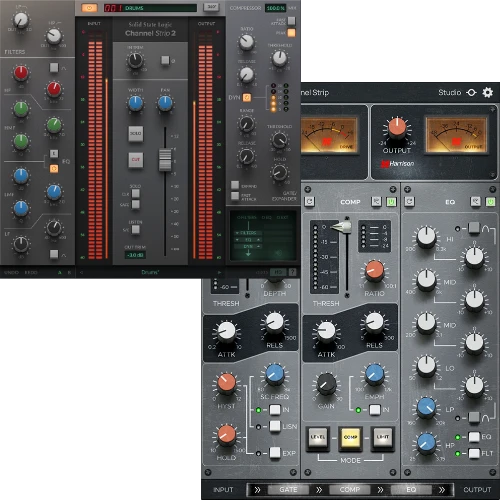Click Harrison COMP graph icon button
The height and width of the screenshot is (500, 500).
tap(376, 202)
